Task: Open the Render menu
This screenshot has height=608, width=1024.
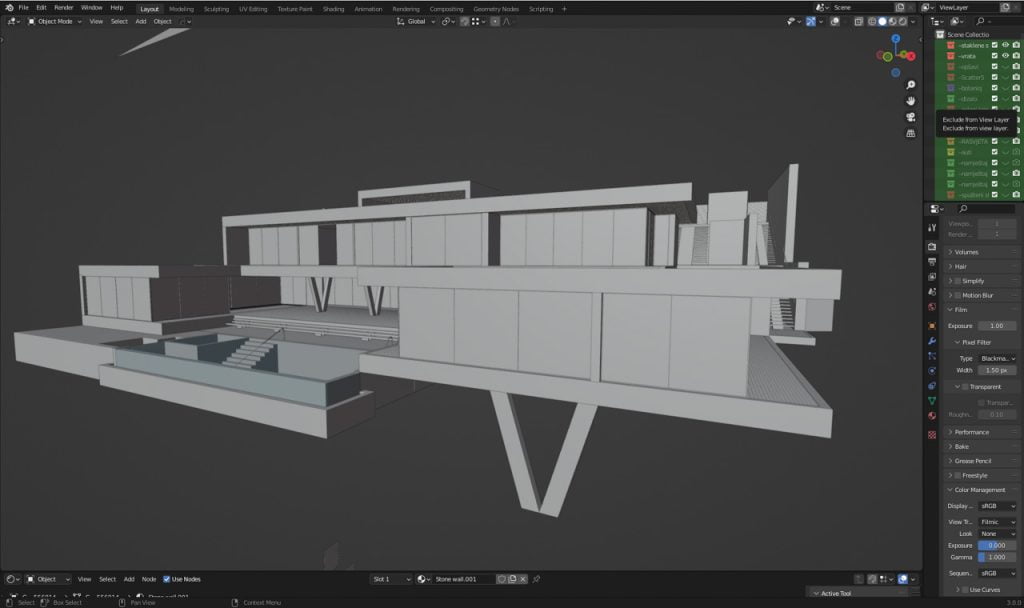Action: [x=63, y=8]
